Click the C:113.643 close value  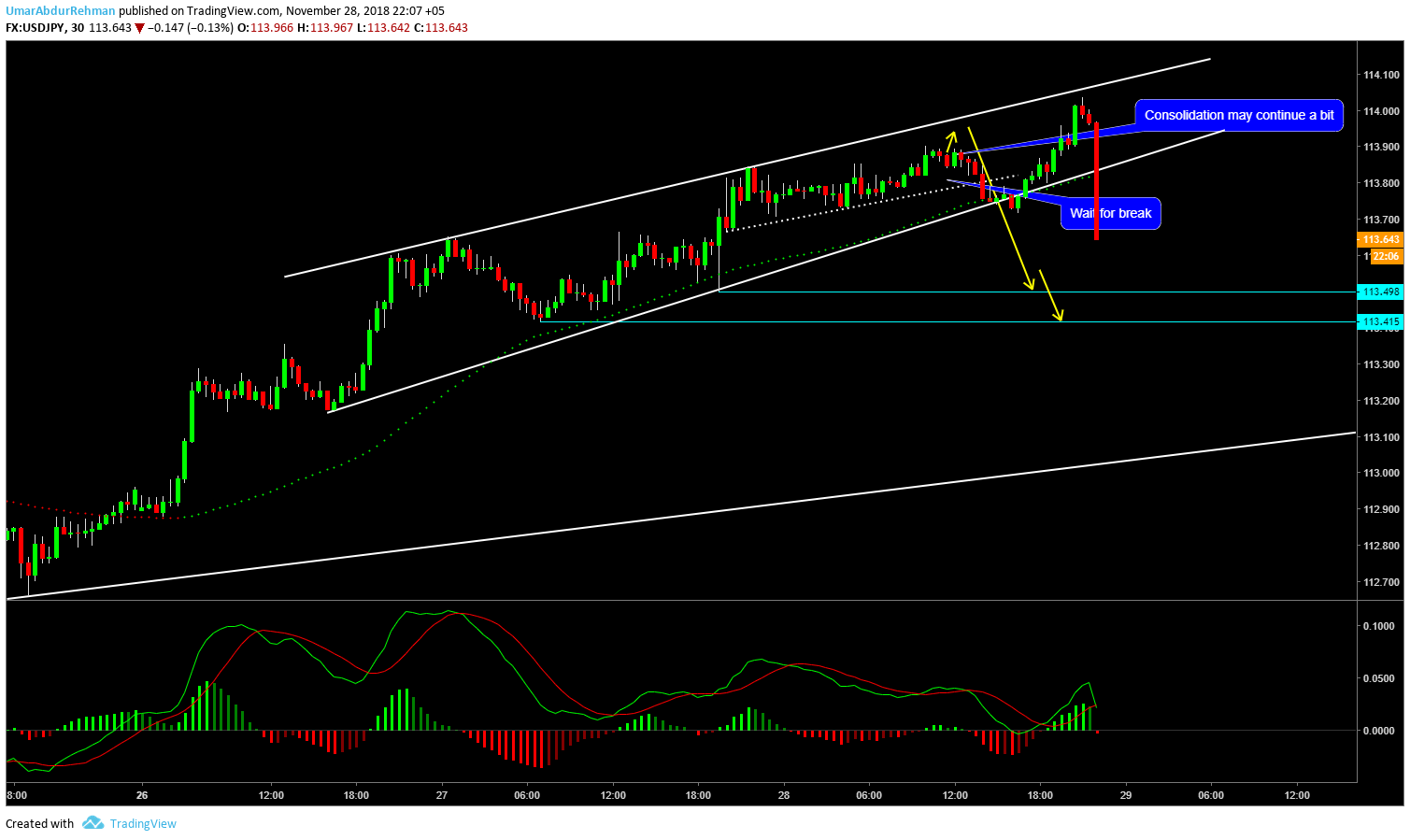click(x=441, y=28)
